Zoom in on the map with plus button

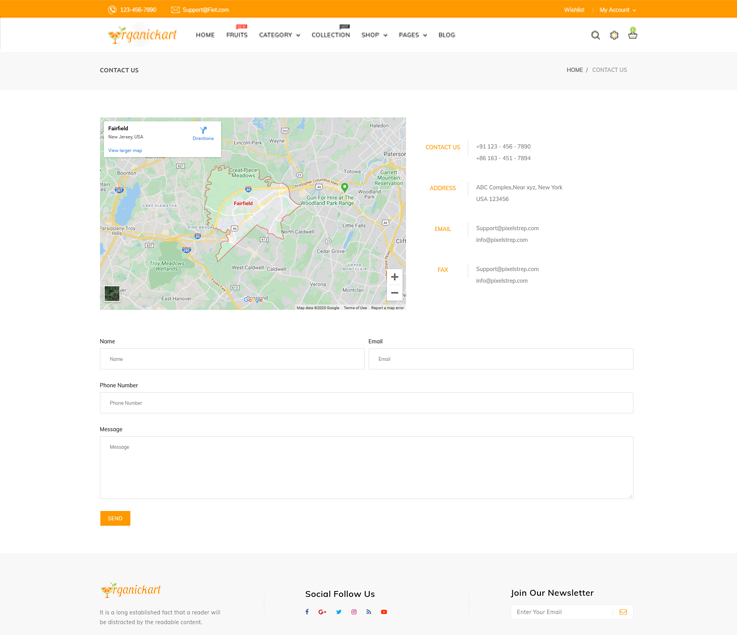pos(394,277)
